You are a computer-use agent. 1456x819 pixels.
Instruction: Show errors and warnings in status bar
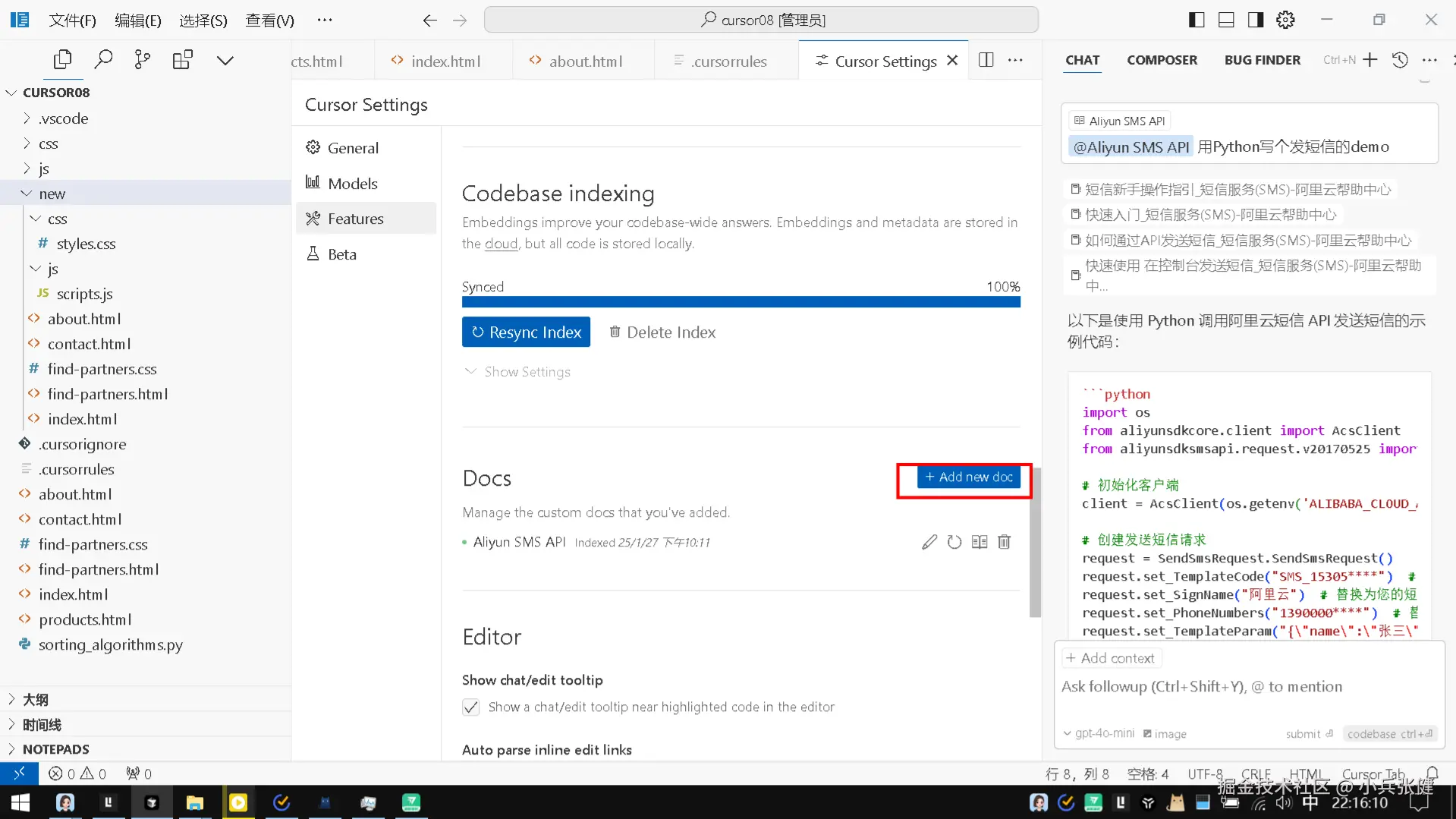[77, 773]
